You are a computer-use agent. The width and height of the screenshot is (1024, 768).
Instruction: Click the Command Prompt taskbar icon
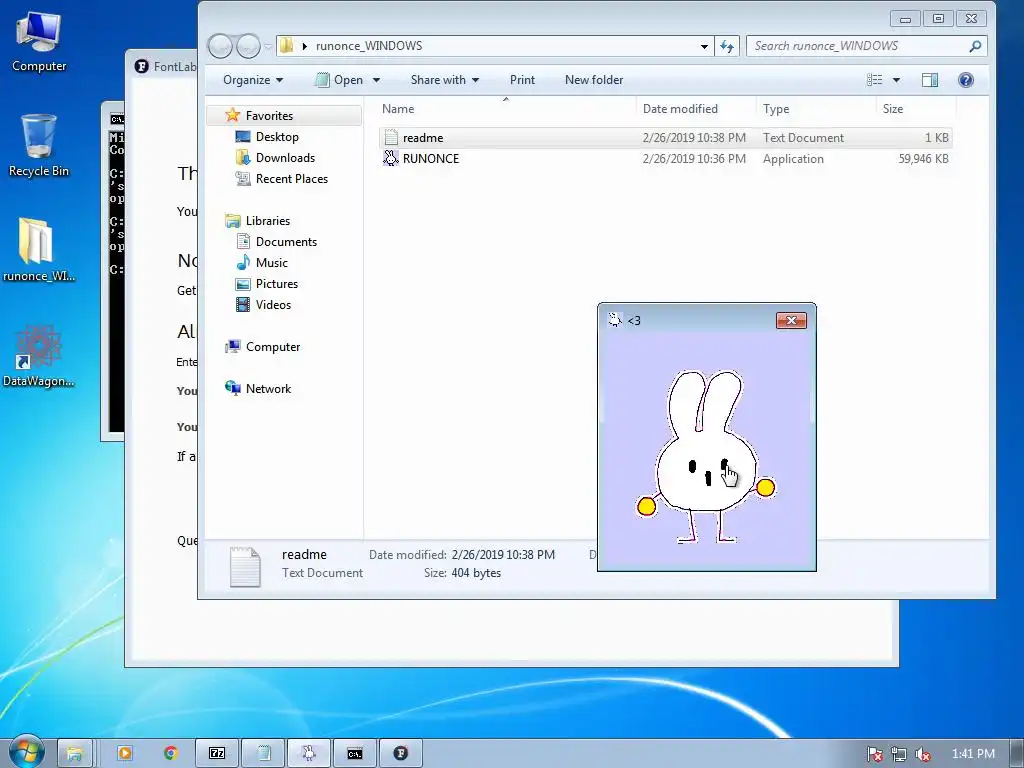pos(355,754)
